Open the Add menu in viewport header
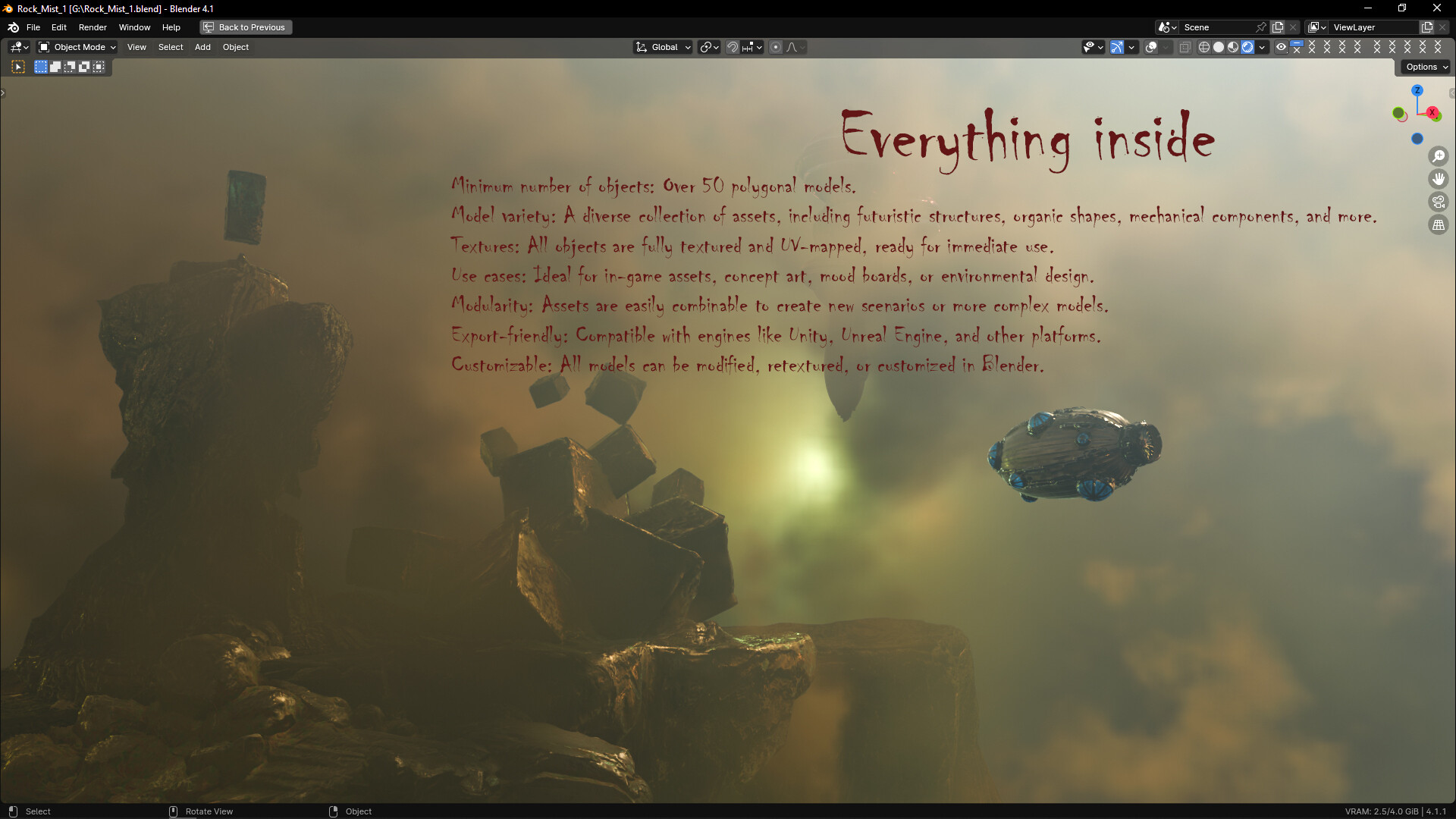1456x819 pixels. coord(202,47)
